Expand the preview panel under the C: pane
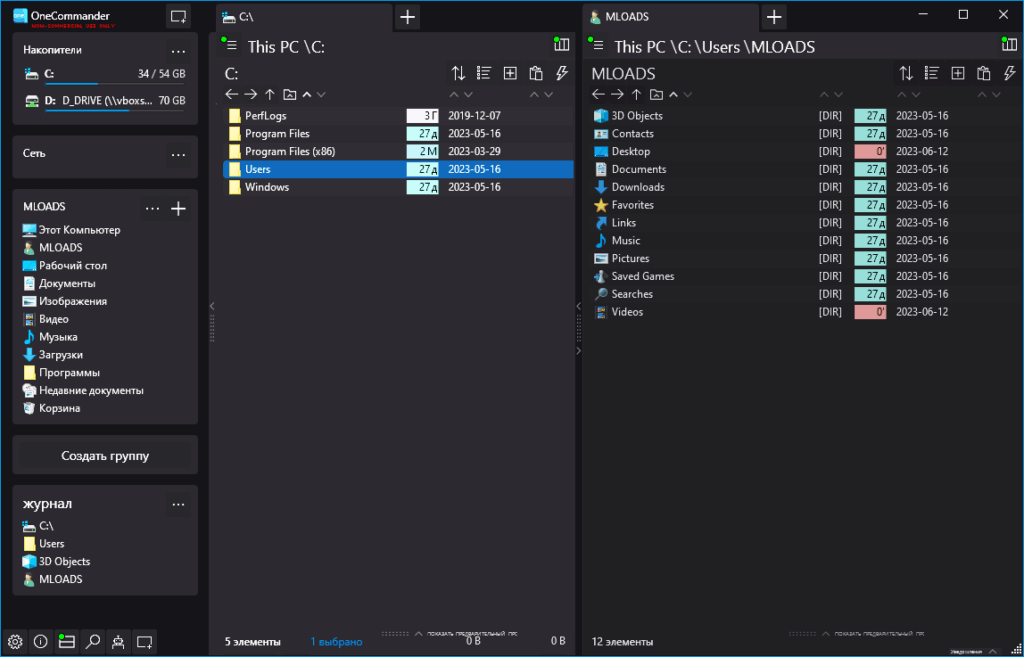Screen dimensions: 1024x657 point(451,633)
